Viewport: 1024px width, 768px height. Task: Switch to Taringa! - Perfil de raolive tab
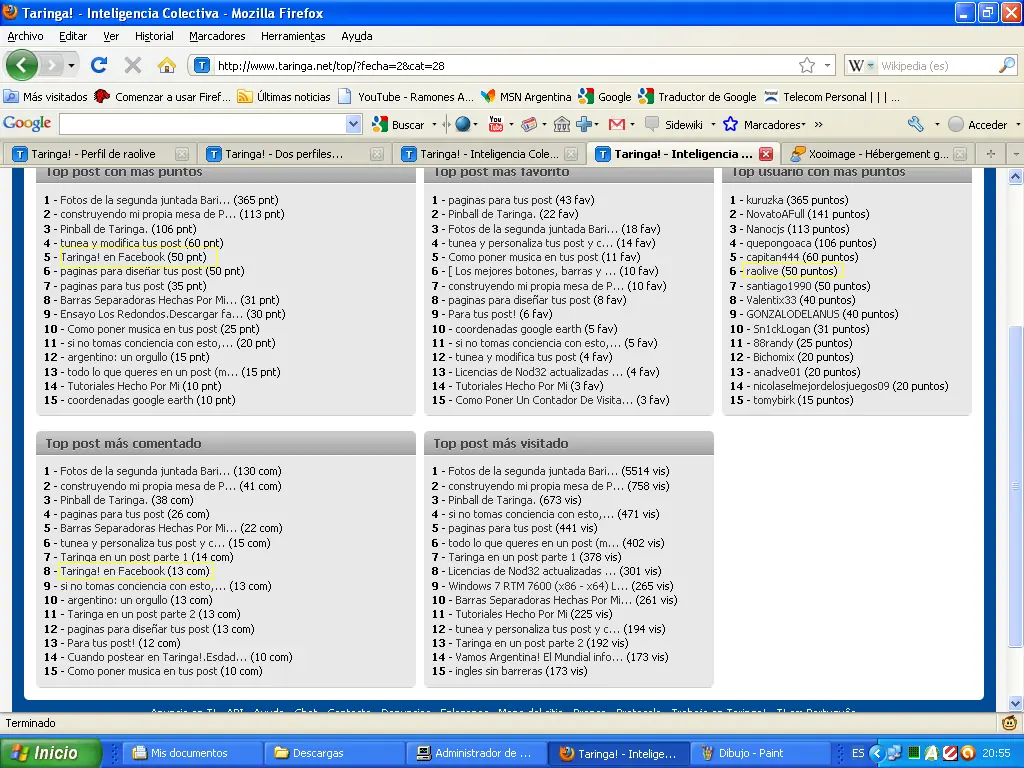click(x=101, y=154)
